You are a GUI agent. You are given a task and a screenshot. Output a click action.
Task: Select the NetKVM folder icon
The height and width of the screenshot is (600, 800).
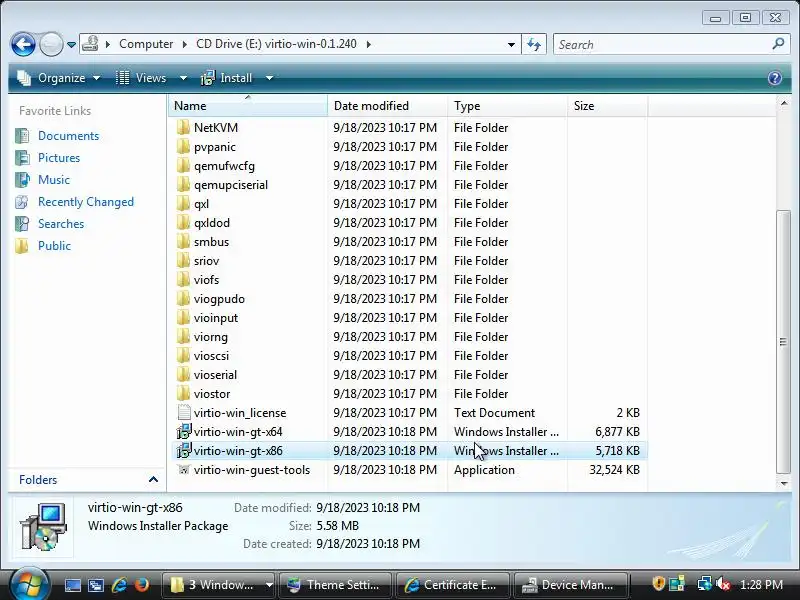coord(183,127)
